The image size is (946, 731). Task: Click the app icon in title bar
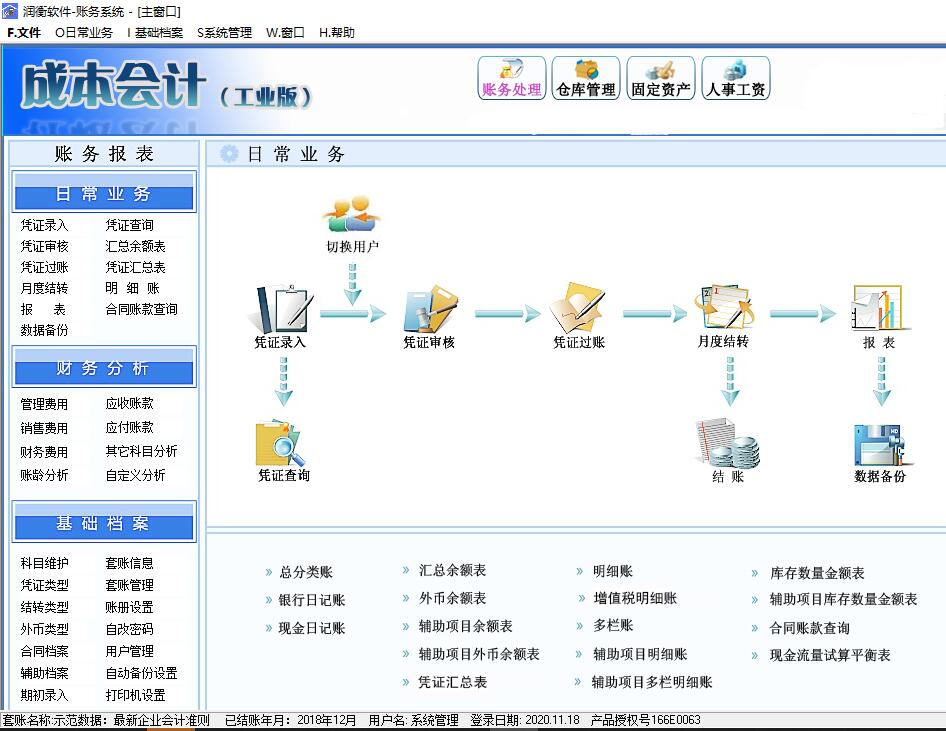[x=10, y=11]
